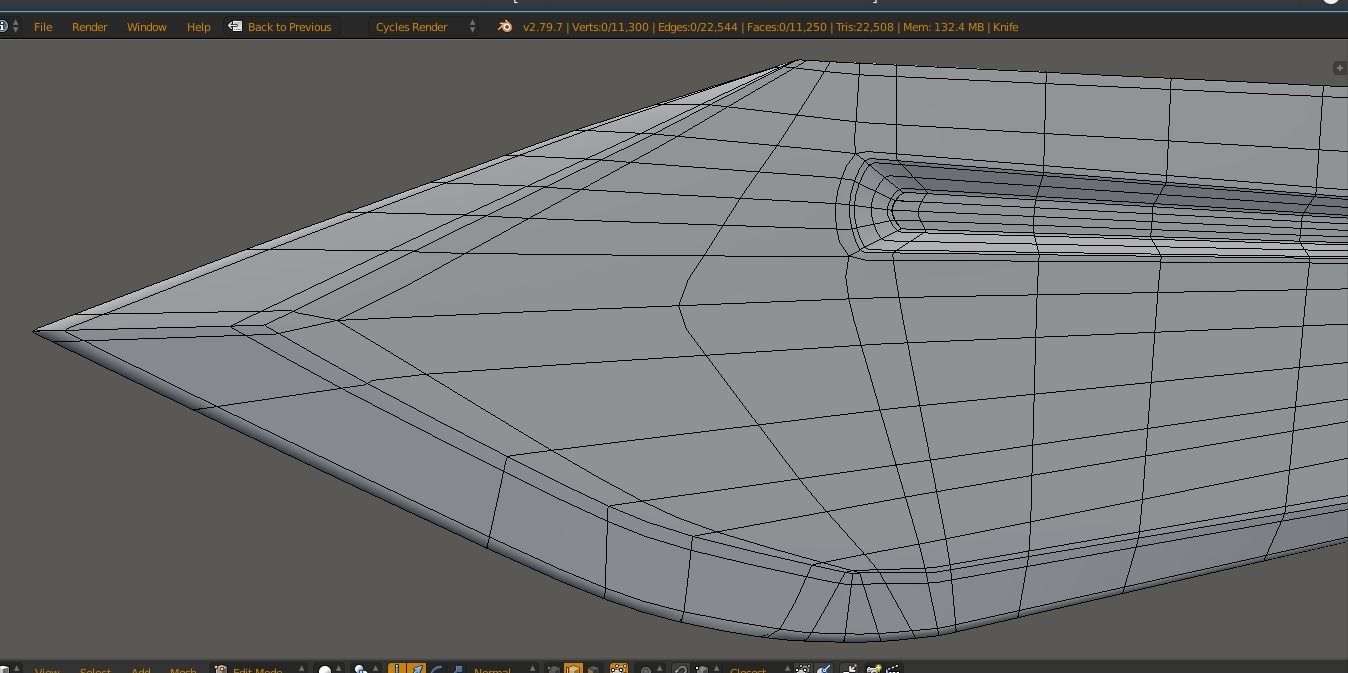This screenshot has height=673, width=1348.
Task: Click the Verts:0/11,300 statistic
Action: [610, 27]
